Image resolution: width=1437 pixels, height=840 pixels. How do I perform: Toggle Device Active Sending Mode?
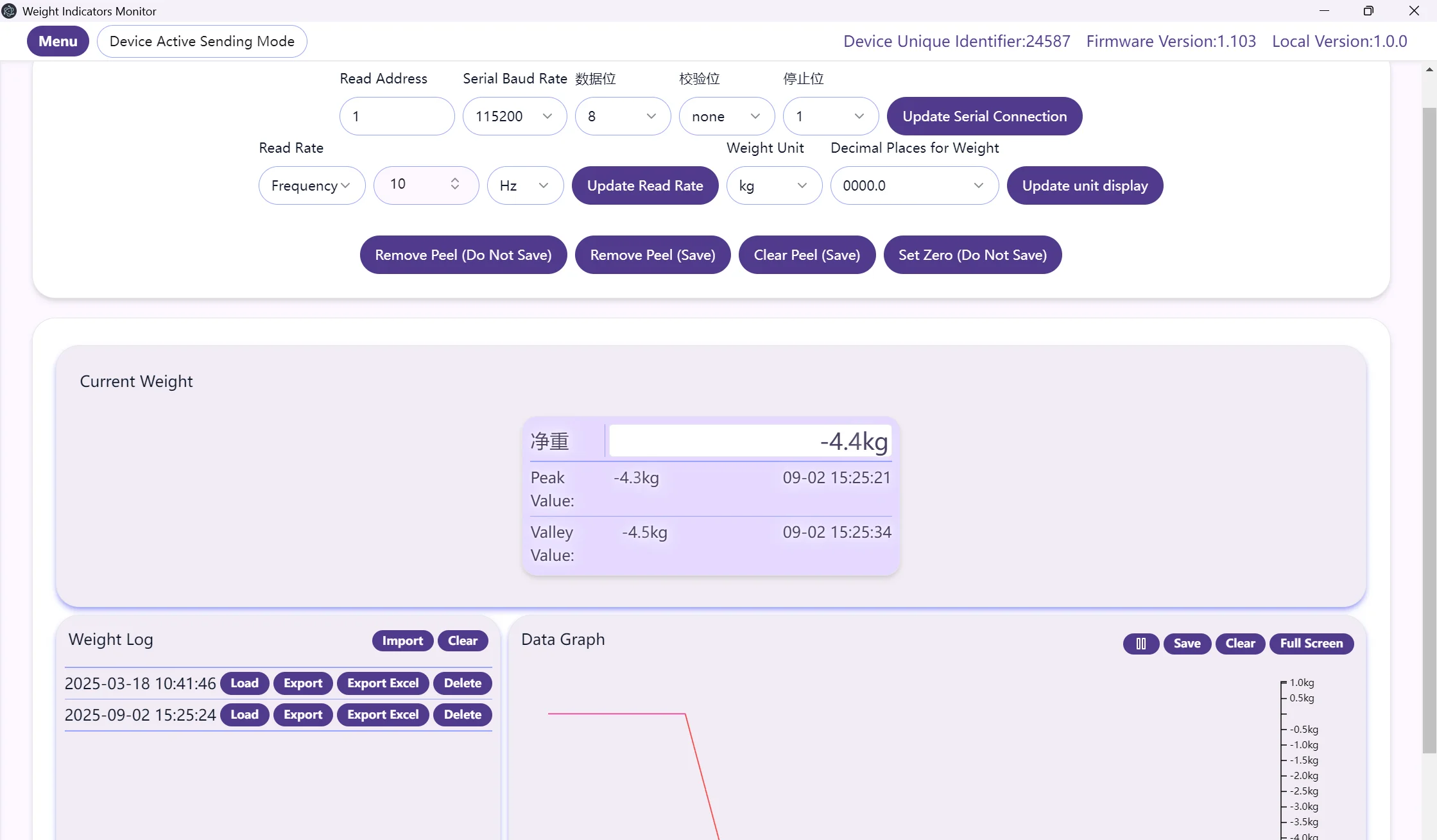click(202, 41)
